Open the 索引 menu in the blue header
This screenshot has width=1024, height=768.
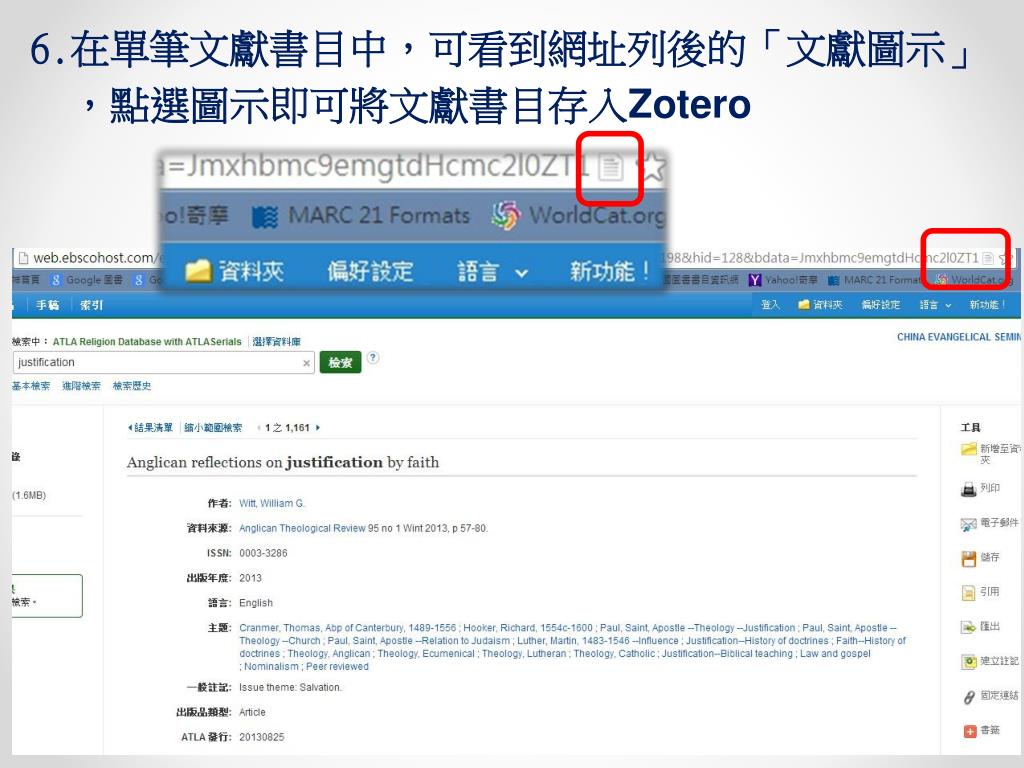91,305
